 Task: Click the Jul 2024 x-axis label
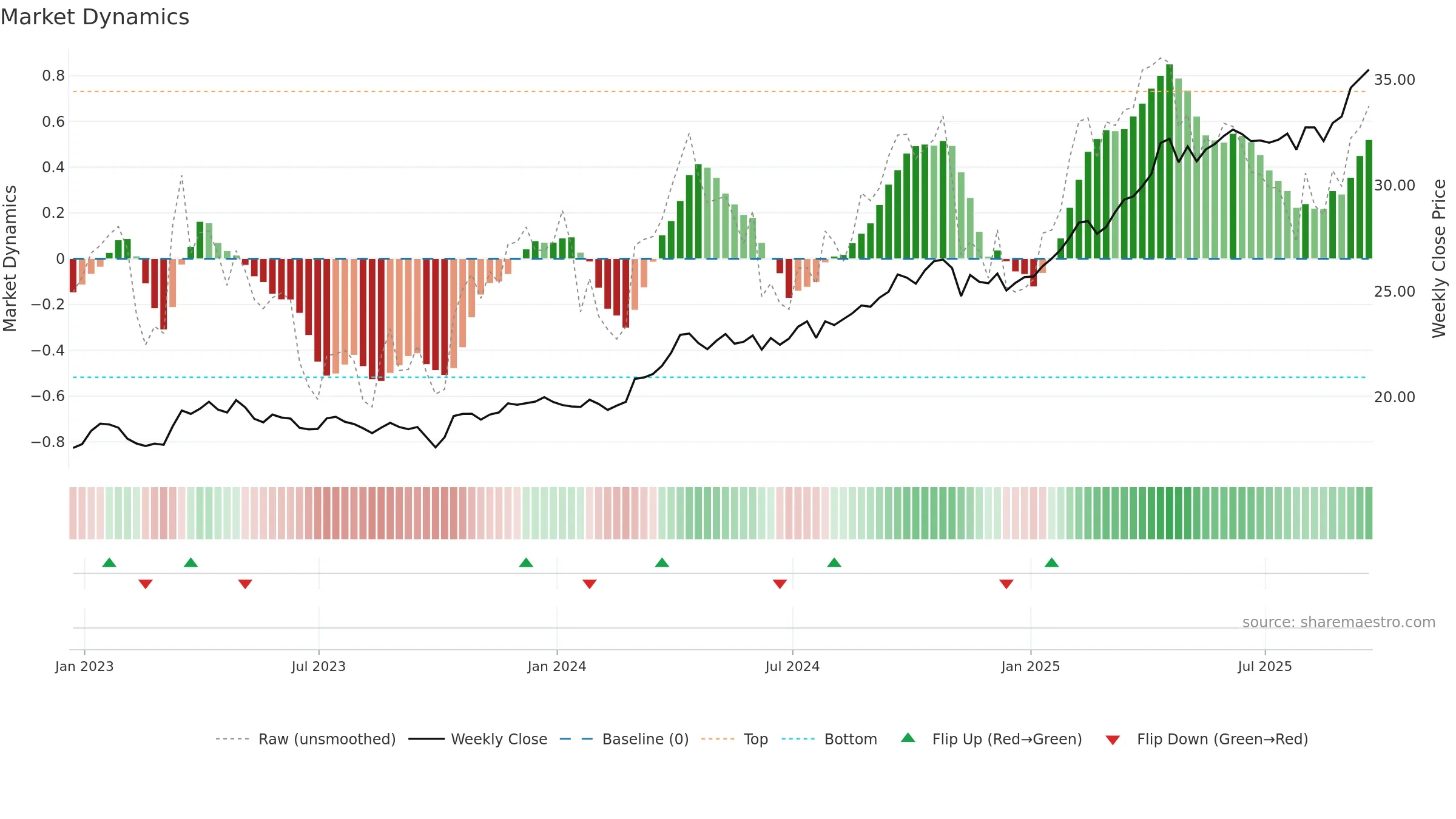pyautogui.click(x=792, y=666)
